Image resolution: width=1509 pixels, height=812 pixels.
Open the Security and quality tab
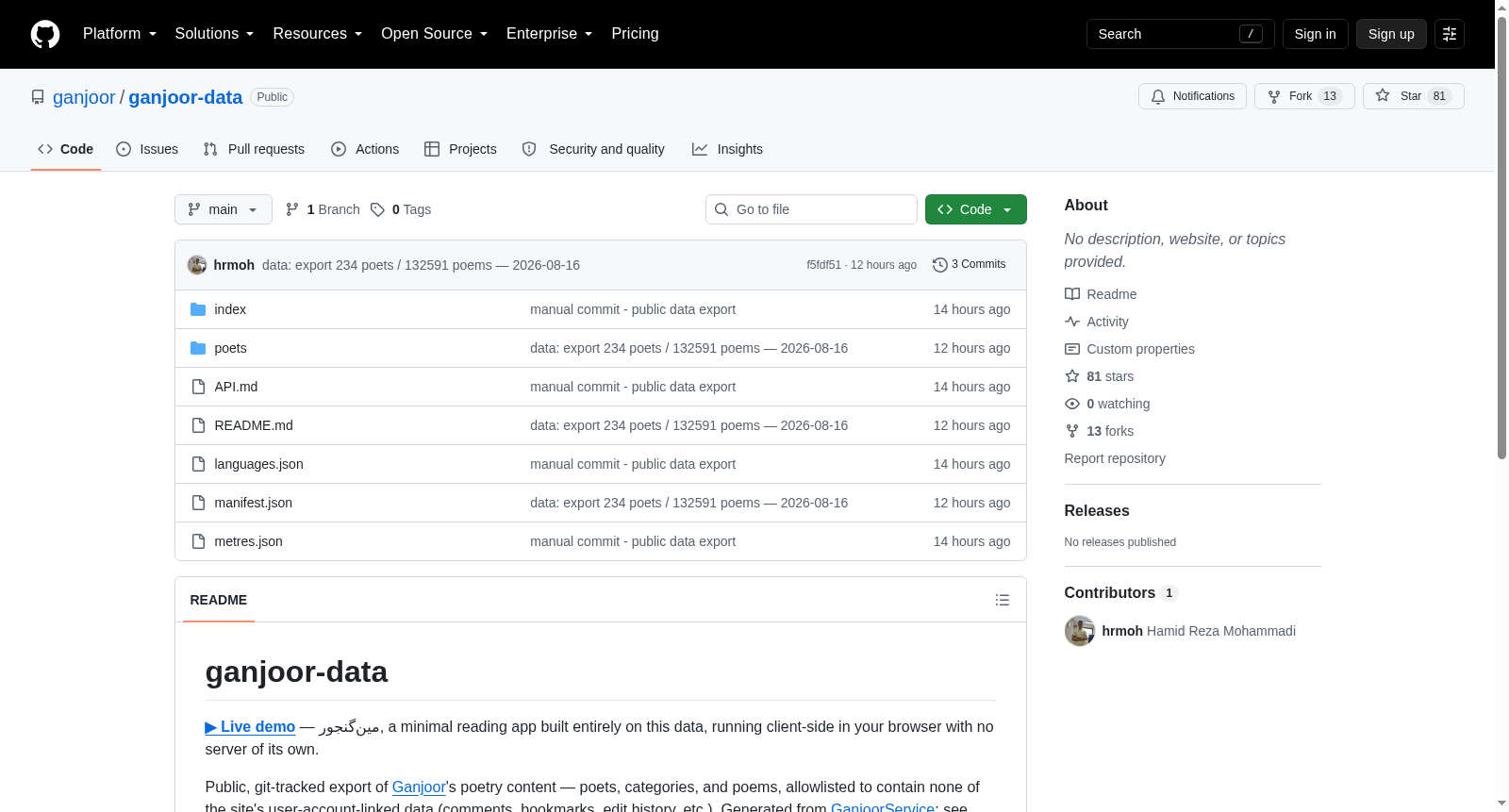tap(593, 149)
